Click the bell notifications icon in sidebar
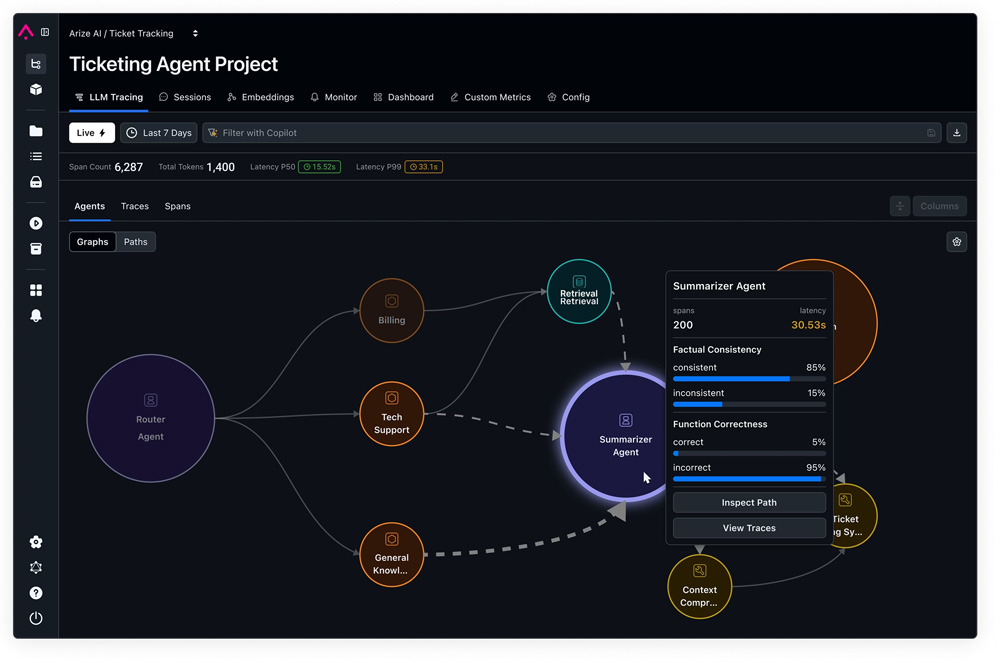Screen dimensions: 1000x663 [36, 316]
